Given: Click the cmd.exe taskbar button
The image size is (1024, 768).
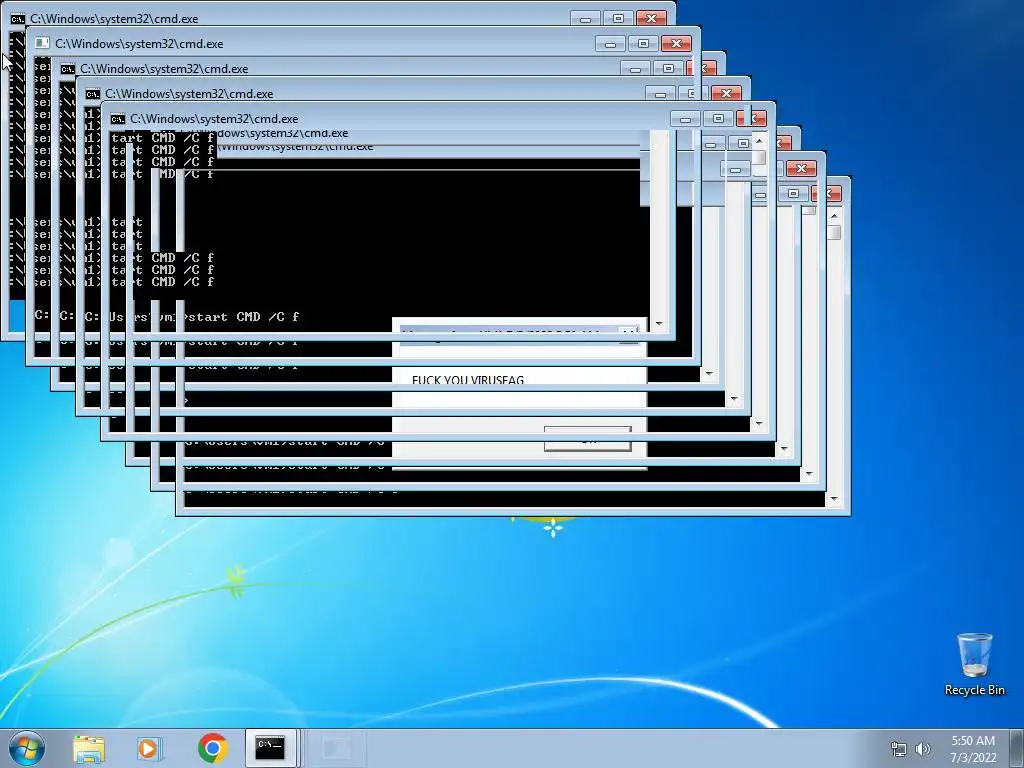Looking at the screenshot, I should point(270,748).
